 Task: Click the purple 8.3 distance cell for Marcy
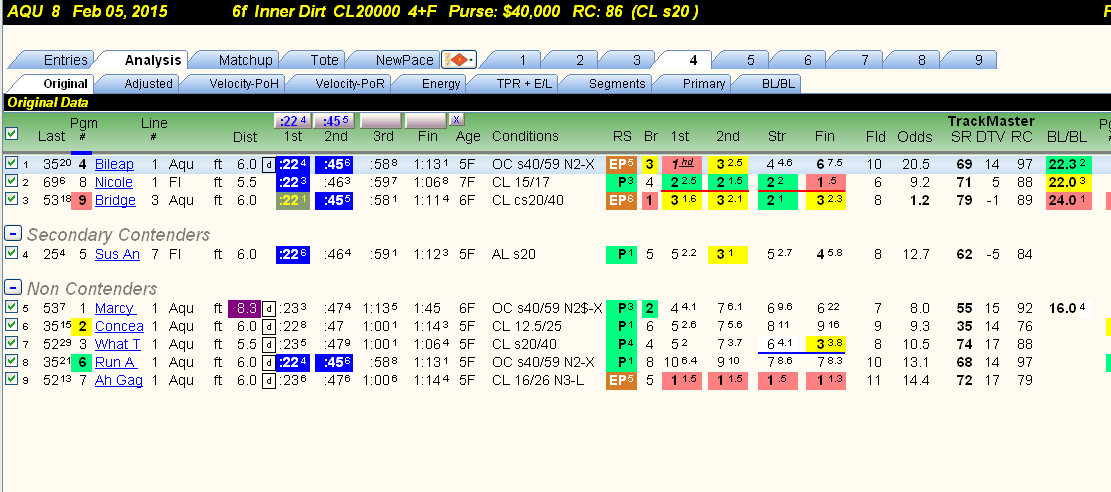pyautogui.click(x=244, y=308)
